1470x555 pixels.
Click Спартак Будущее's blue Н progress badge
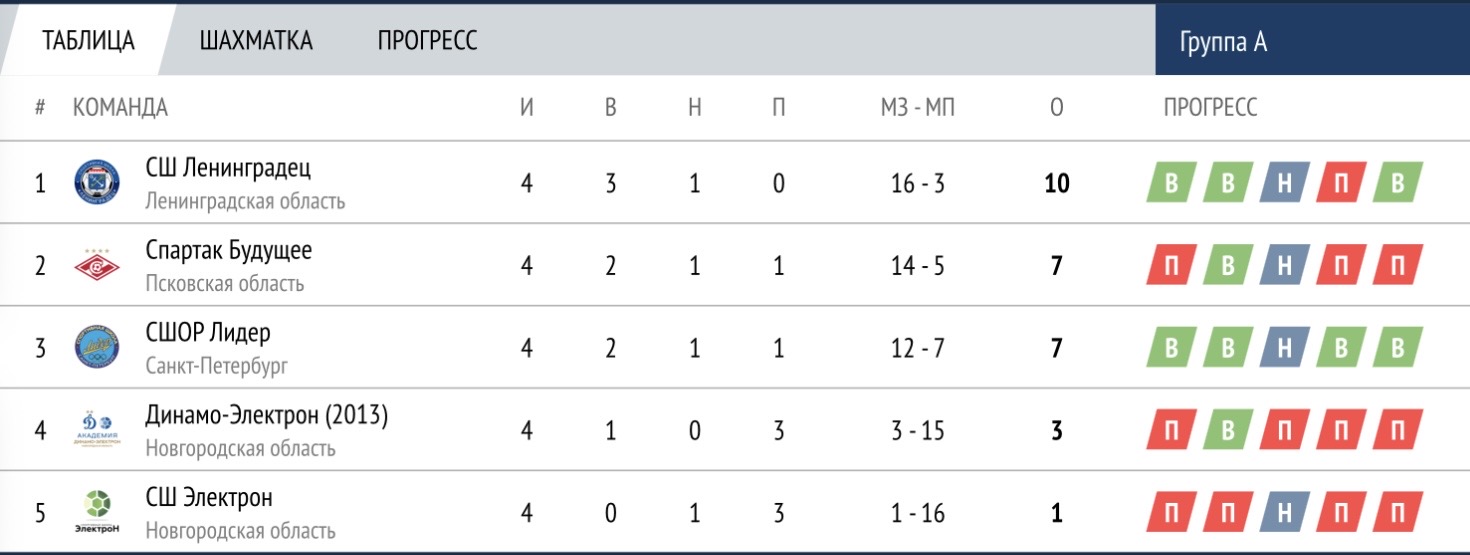(1284, 266)
